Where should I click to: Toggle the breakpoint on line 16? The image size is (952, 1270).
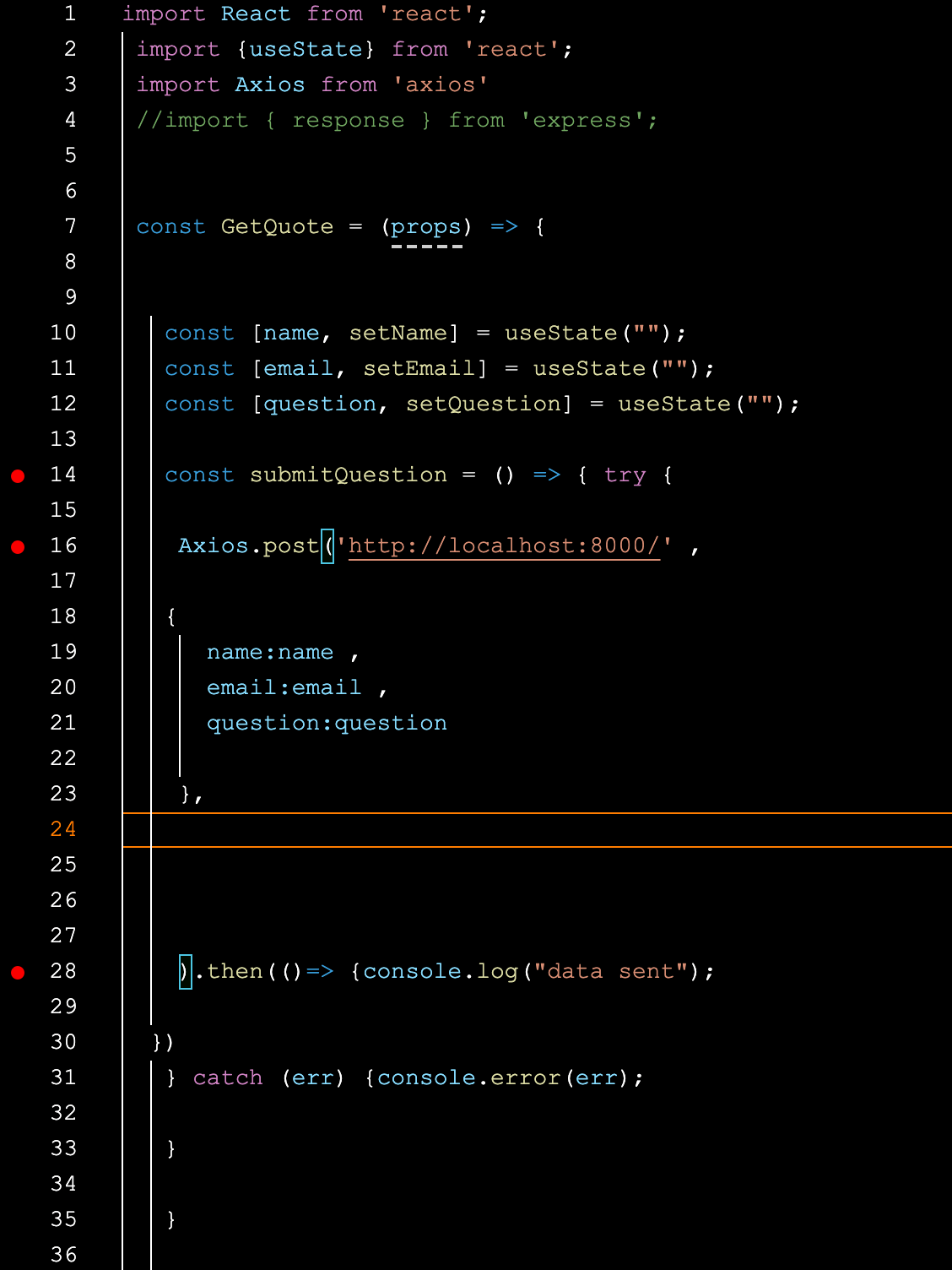[x=16, y=545]
